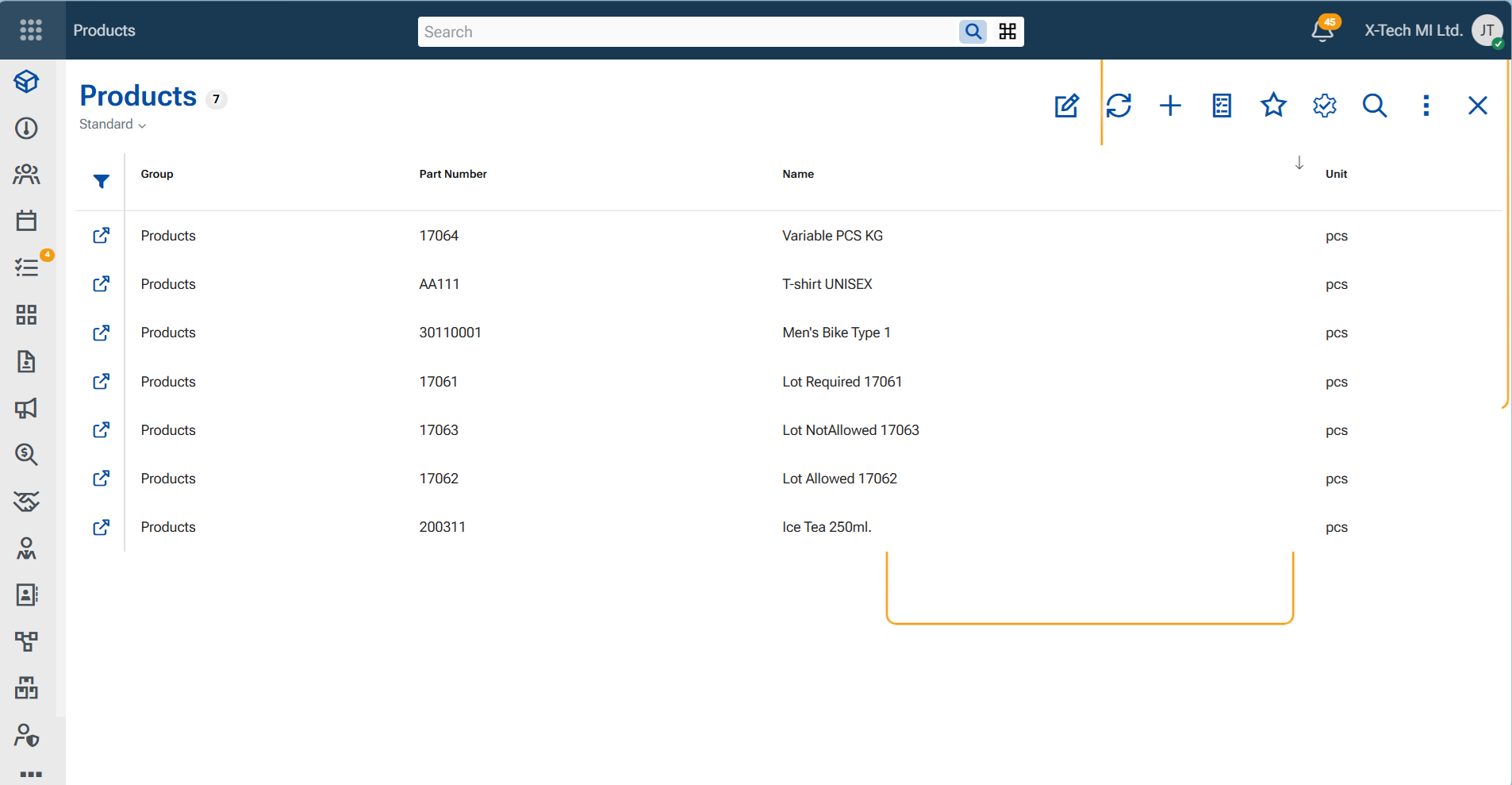
Task: Open the hierarchy structure sidebar icon
Action: point(26,641)
